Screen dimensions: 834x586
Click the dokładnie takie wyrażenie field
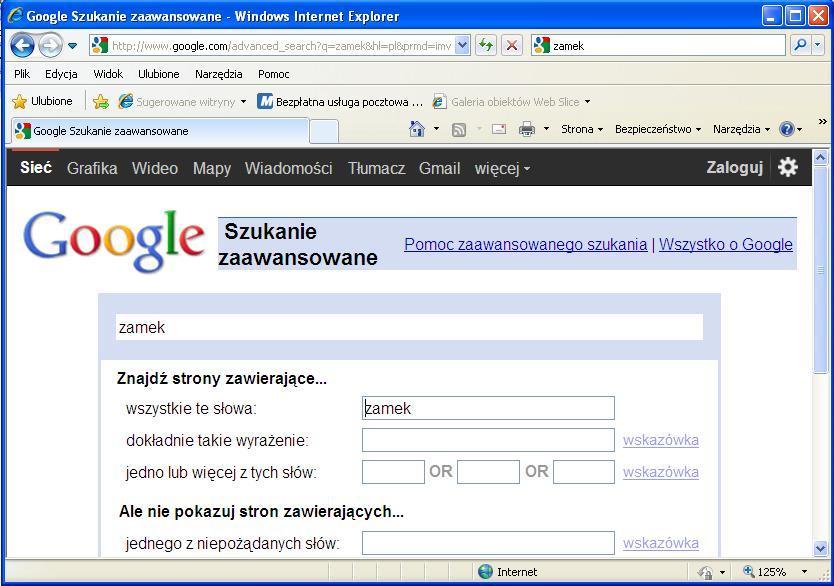tap(488, 440)
